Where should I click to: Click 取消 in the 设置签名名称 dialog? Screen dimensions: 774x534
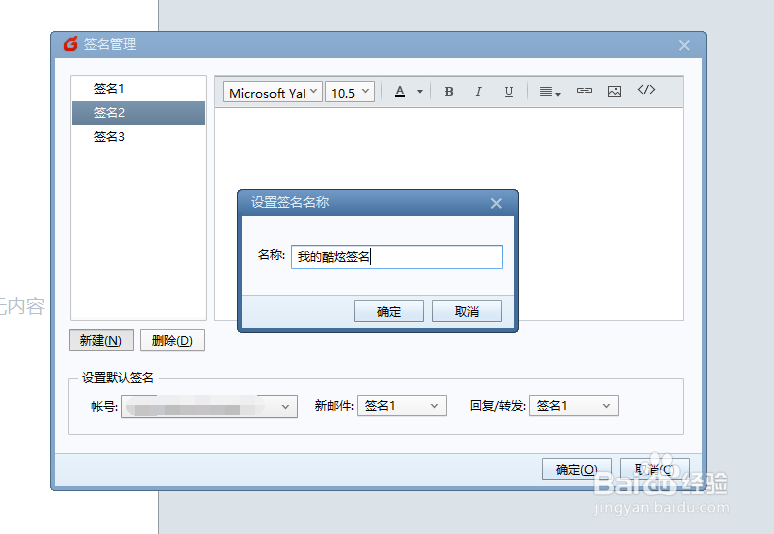tap(467, 311)
